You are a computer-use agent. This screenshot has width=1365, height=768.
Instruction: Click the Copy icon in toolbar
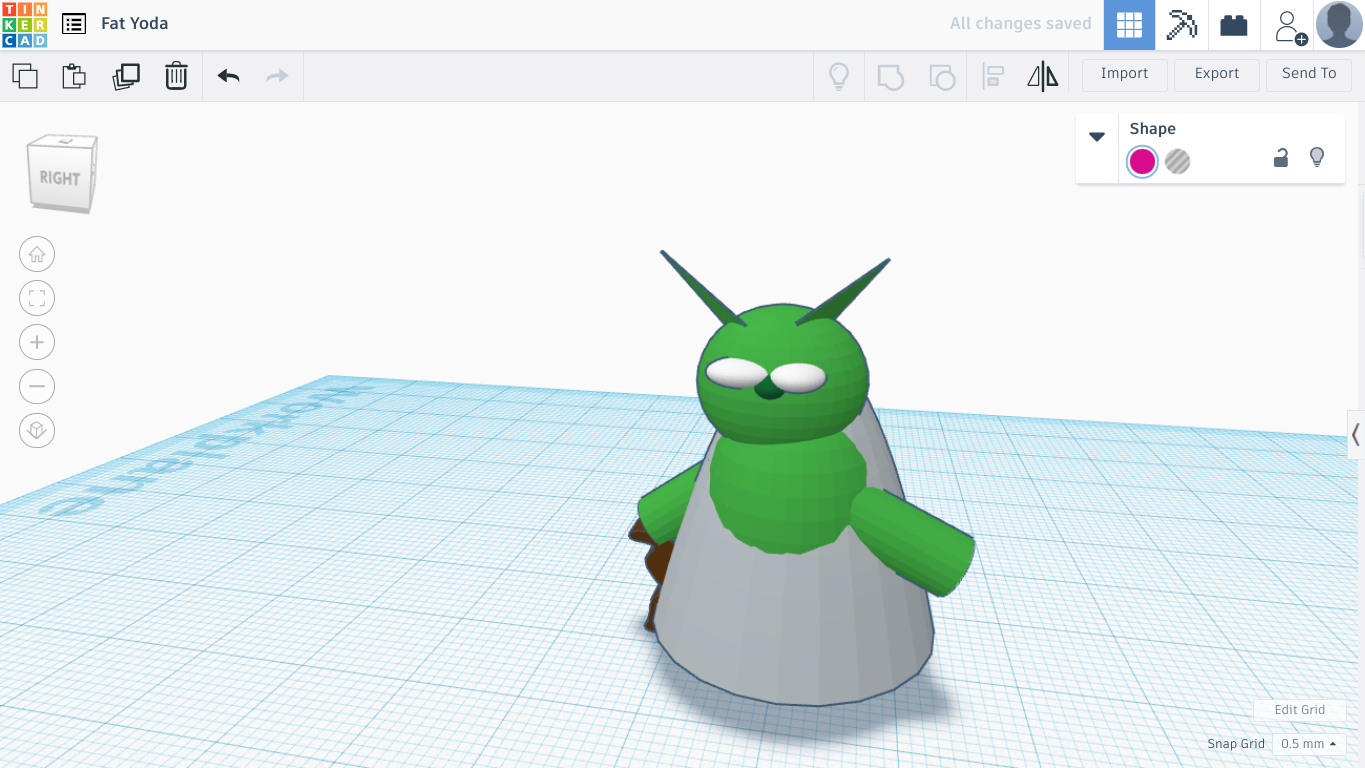(x=25, y=76)
